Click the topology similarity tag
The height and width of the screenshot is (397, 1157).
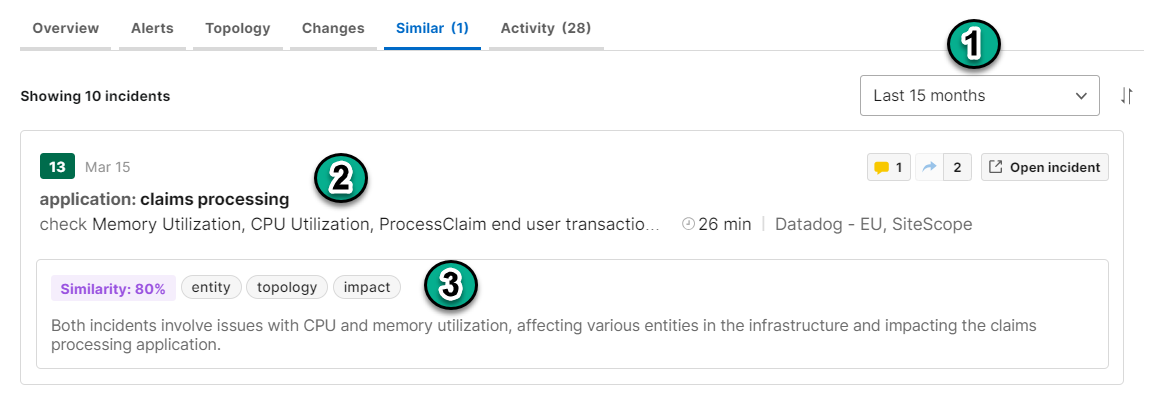point(287,287)
